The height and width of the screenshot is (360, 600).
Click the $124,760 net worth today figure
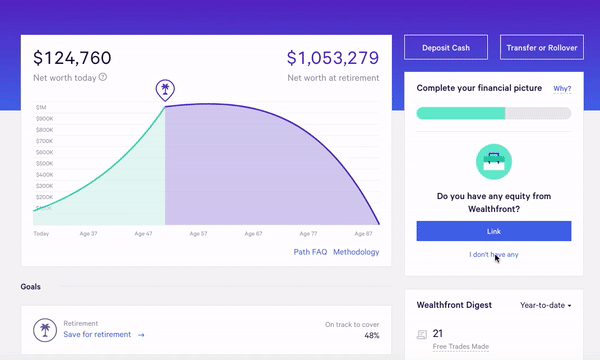72,58
